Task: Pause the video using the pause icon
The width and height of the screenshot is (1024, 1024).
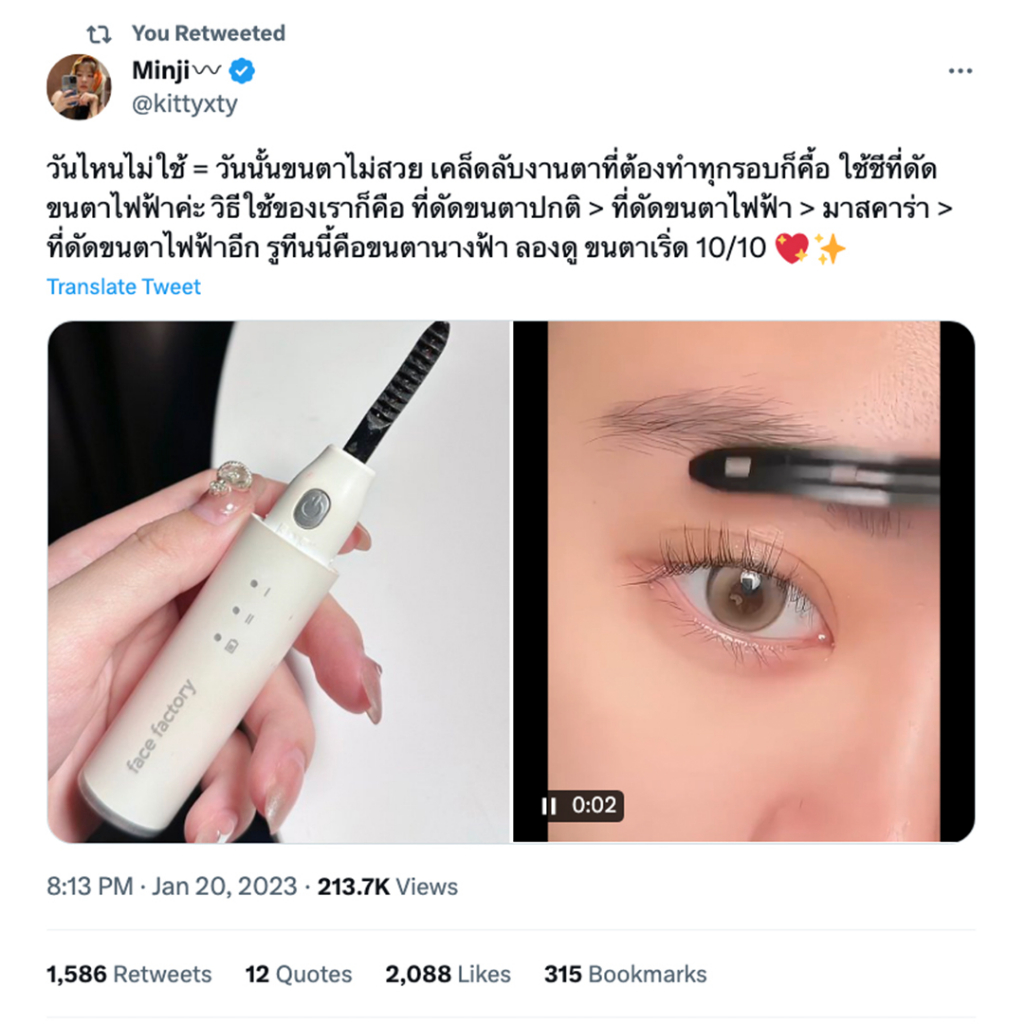Action: click(x=549, y=806)
